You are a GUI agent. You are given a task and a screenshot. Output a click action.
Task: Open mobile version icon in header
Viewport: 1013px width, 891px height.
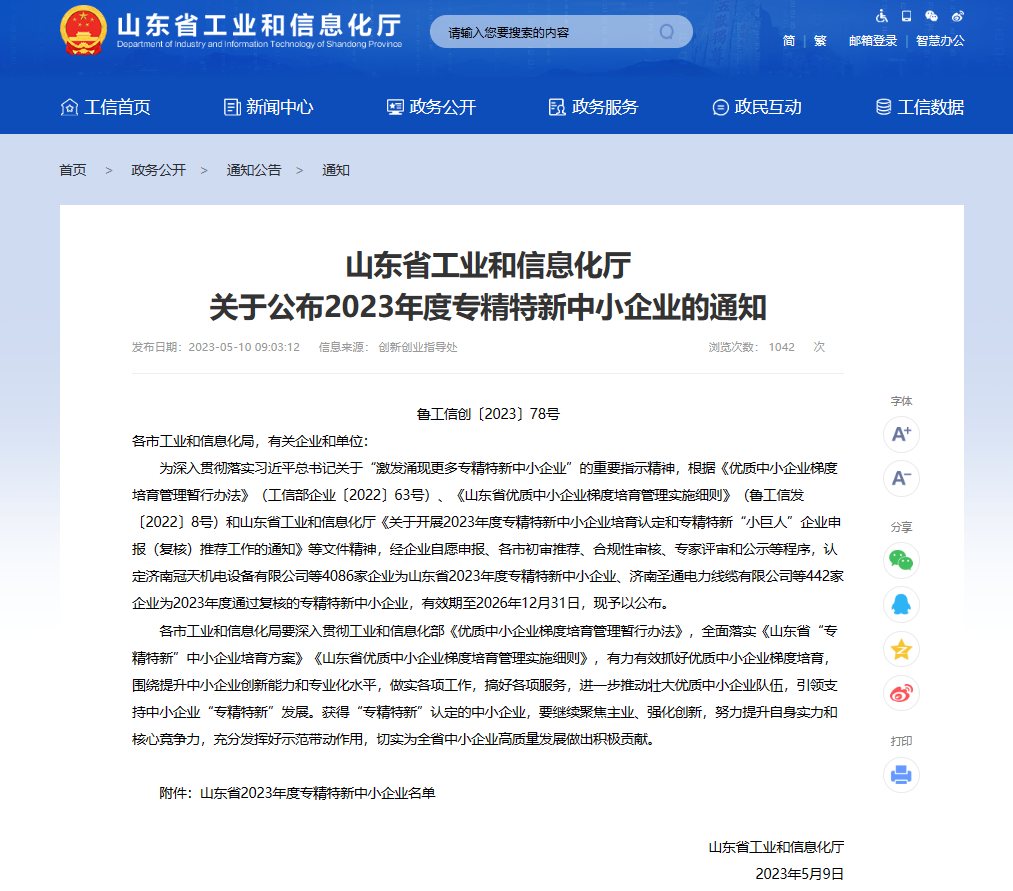907,16
